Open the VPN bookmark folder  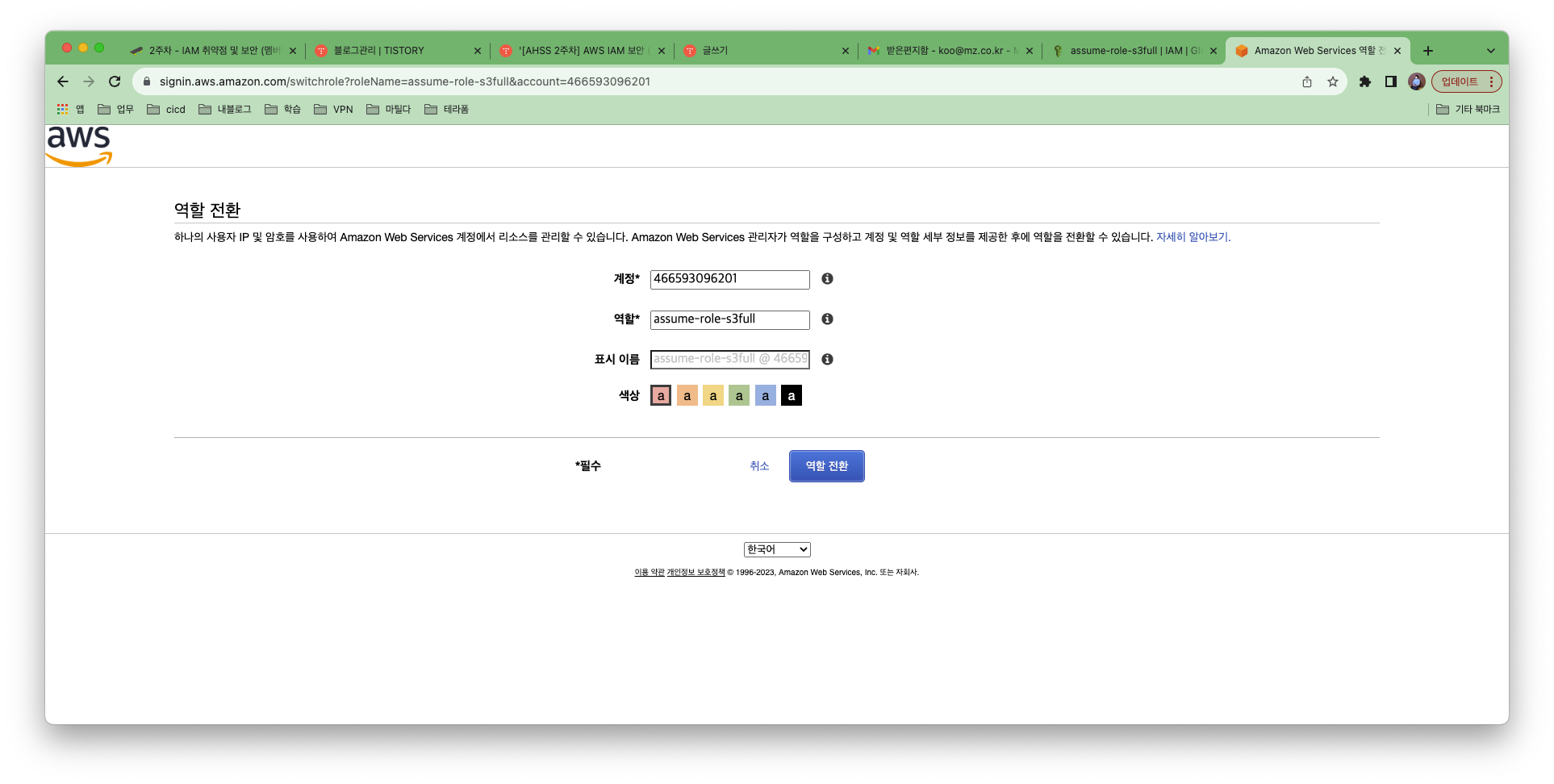tap(333, 109)
